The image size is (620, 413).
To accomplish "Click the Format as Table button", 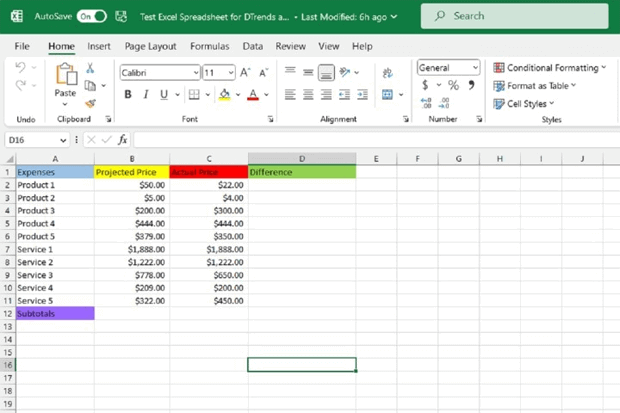I will 535,86.
